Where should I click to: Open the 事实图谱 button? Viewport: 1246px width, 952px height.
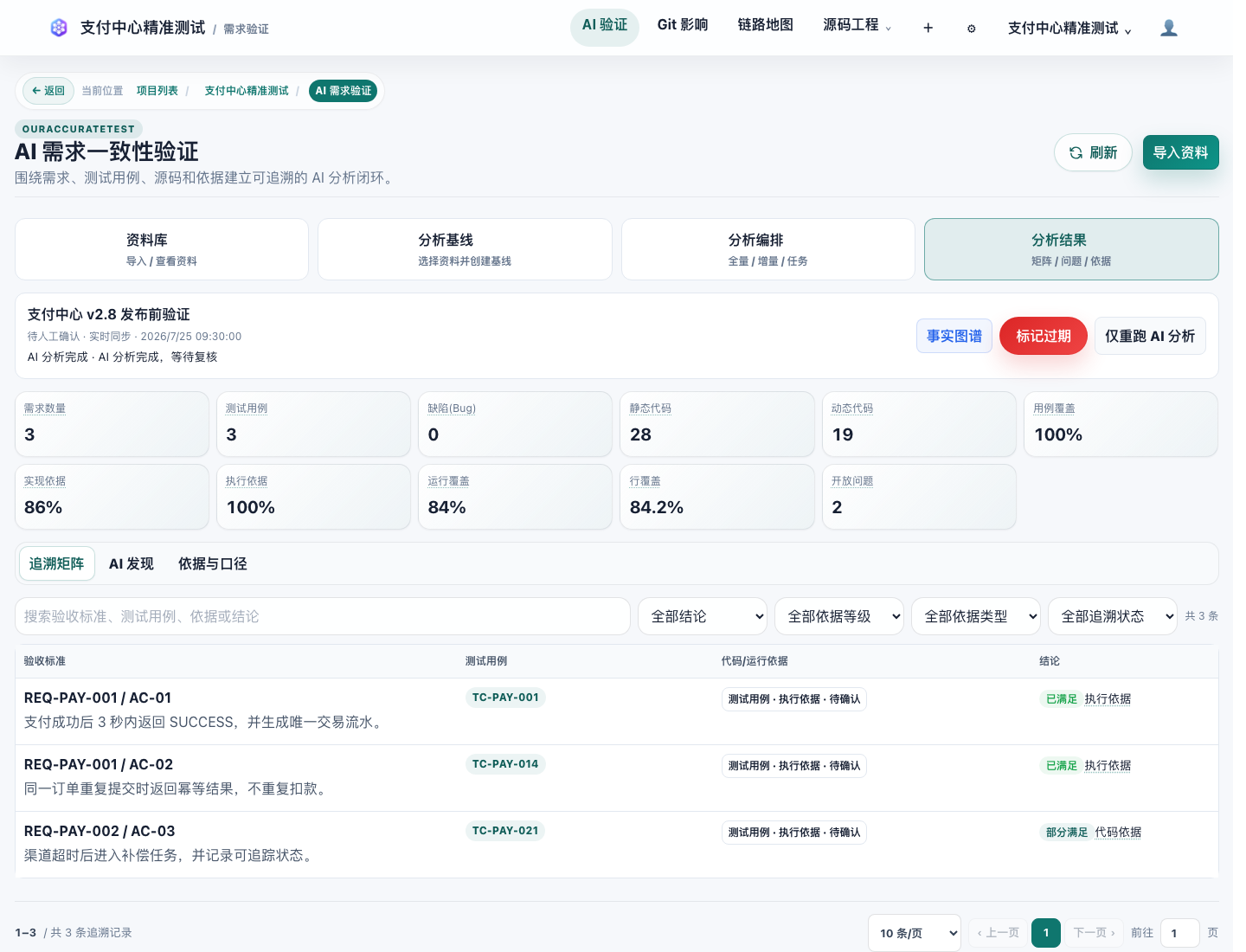pyautogui.click(x=954, y=336)
